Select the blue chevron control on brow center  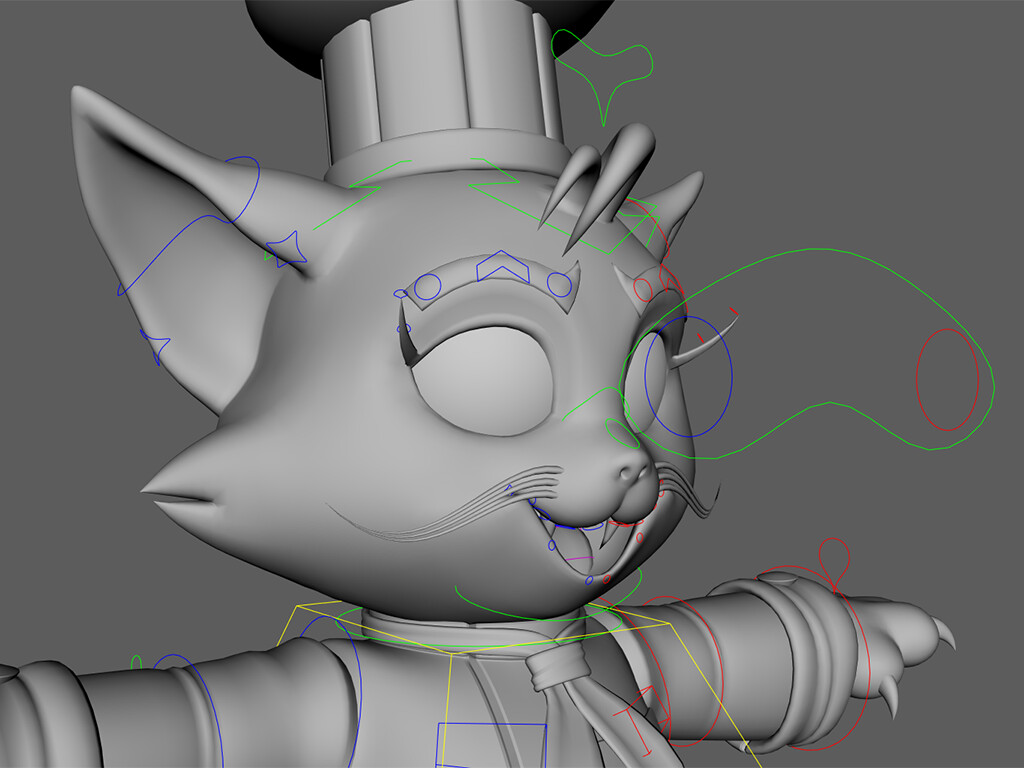pyautogui.click(x=503, y=266)
